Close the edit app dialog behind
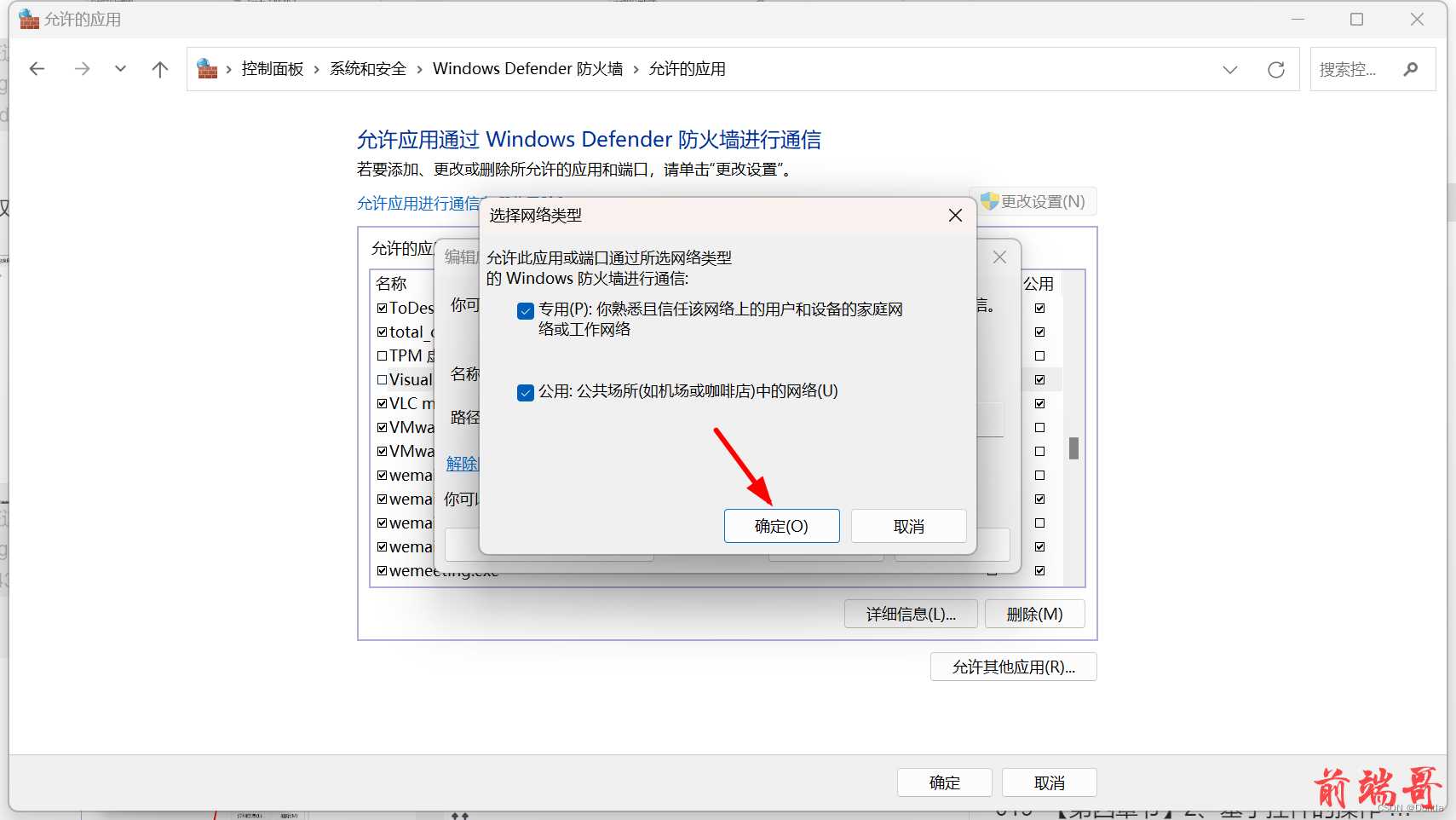1456x820 pixels. (999, 257)
